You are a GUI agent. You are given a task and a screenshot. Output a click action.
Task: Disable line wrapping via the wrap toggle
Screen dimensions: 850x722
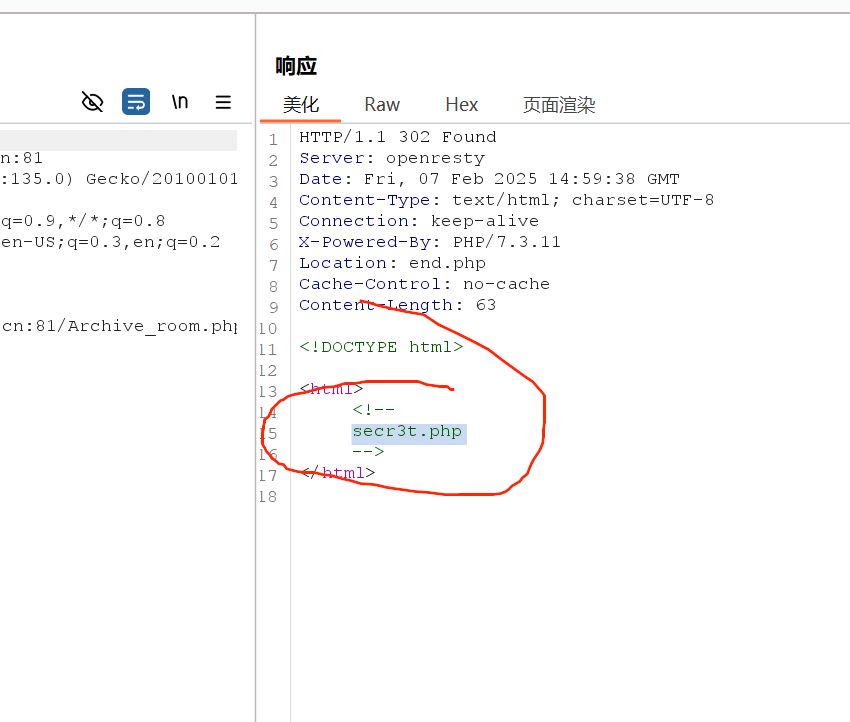click(x=136, y=101)
